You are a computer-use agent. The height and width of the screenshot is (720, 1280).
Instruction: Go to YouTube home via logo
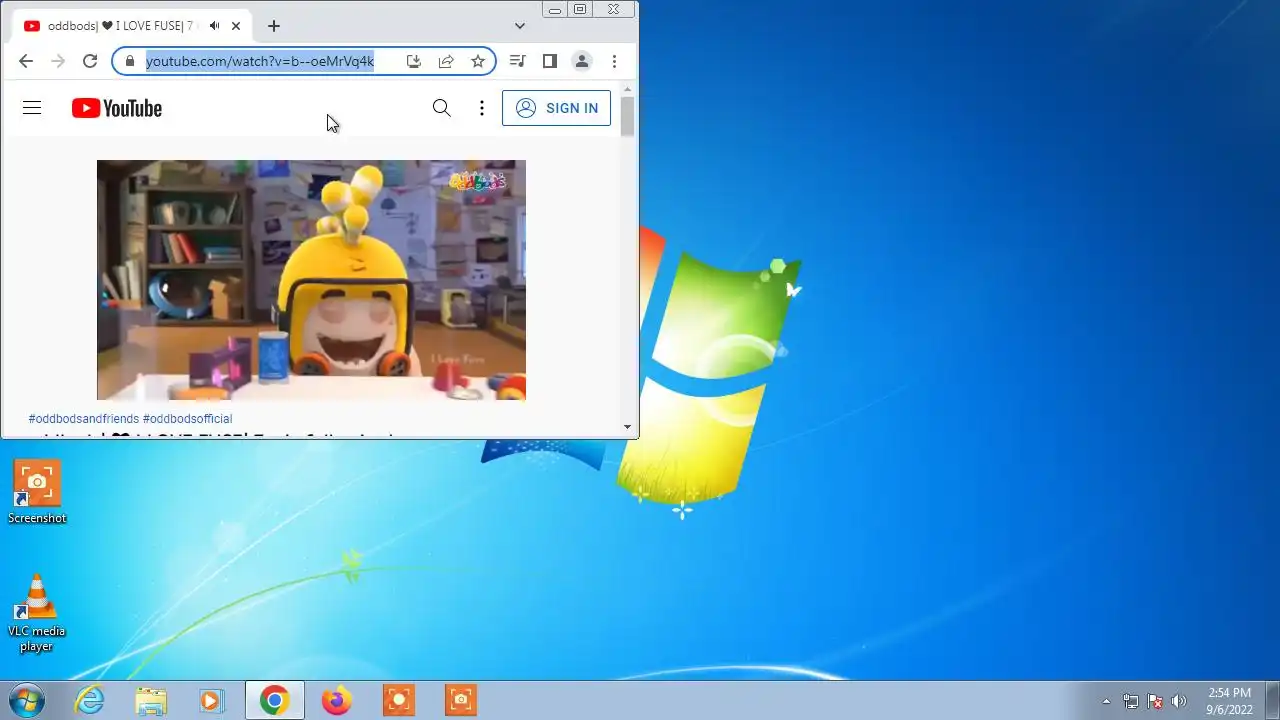tap(117, 108)
